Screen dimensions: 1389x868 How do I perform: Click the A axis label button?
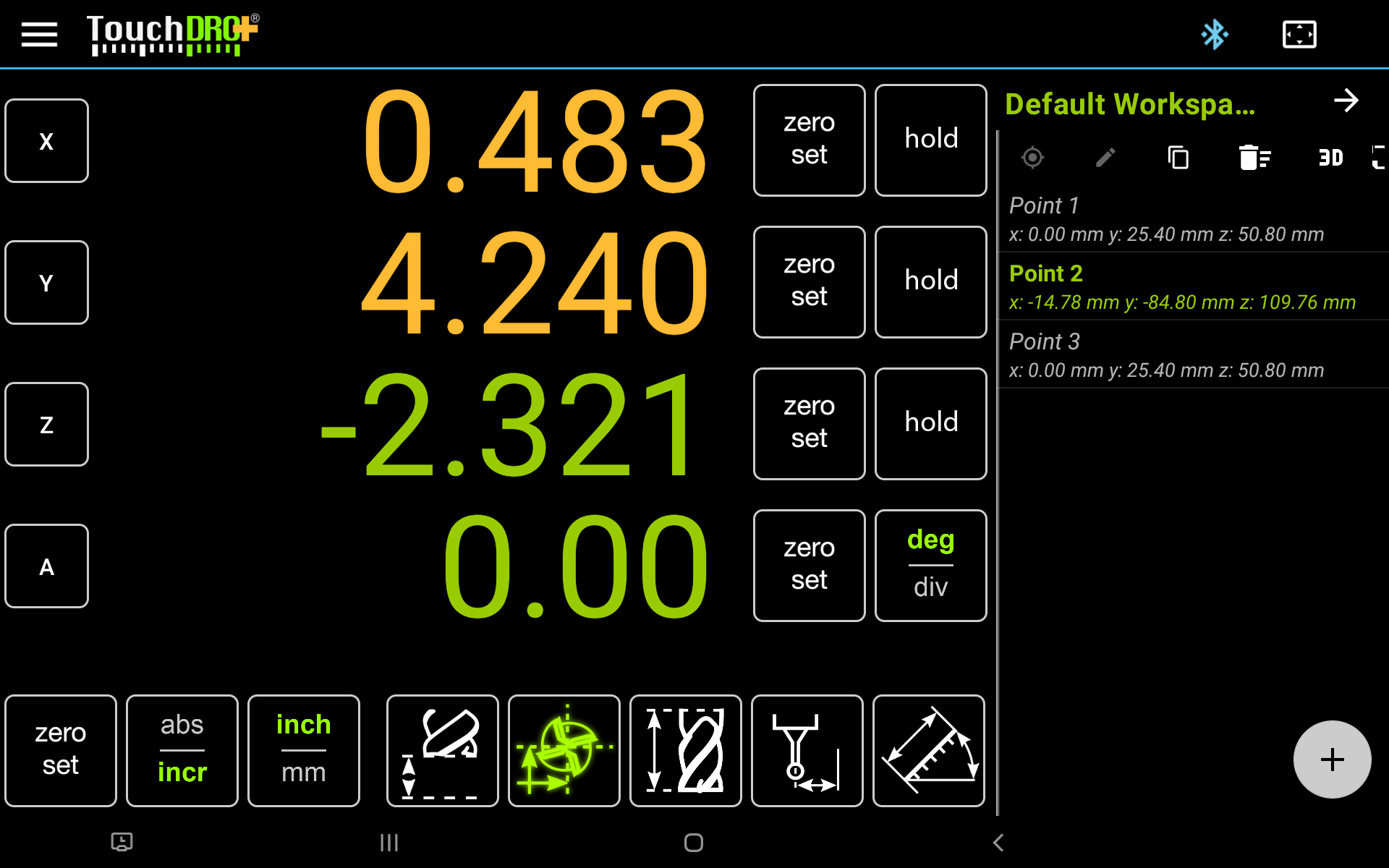pyautogui.click(x=46, y=566)
